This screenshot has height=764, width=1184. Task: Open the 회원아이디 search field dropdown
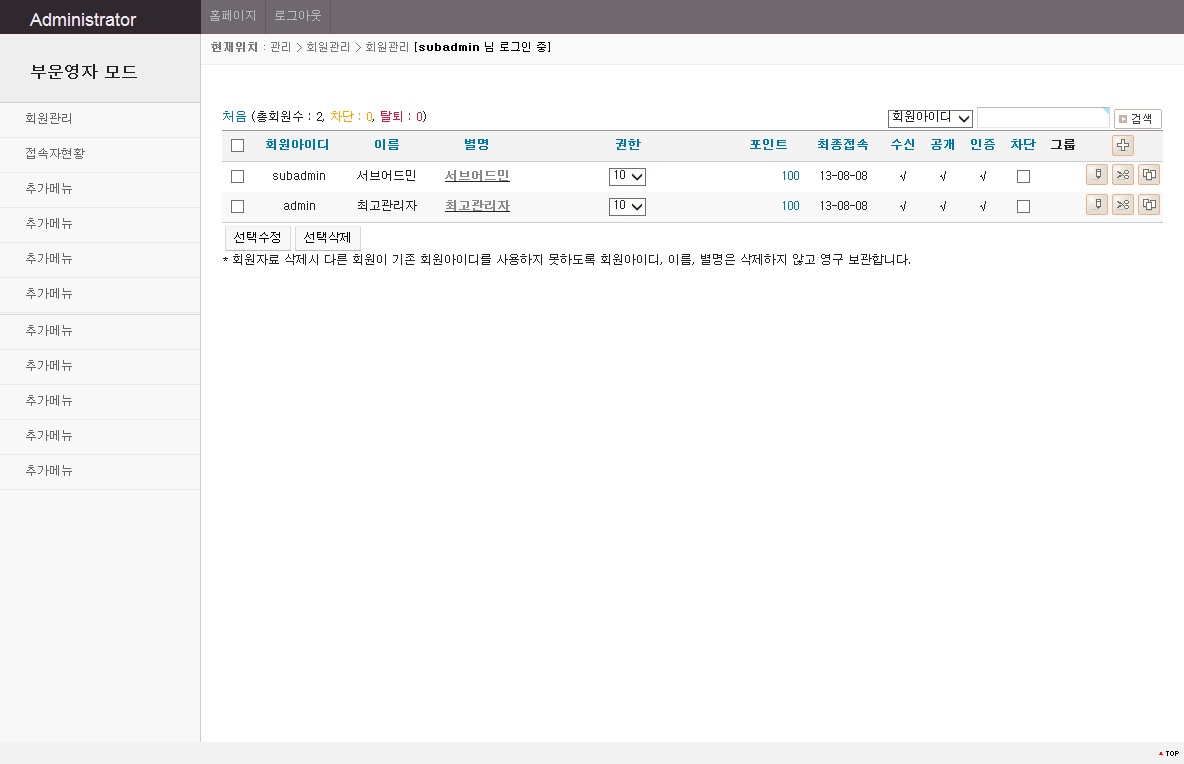pyautogui.click(x=930, y=118)
